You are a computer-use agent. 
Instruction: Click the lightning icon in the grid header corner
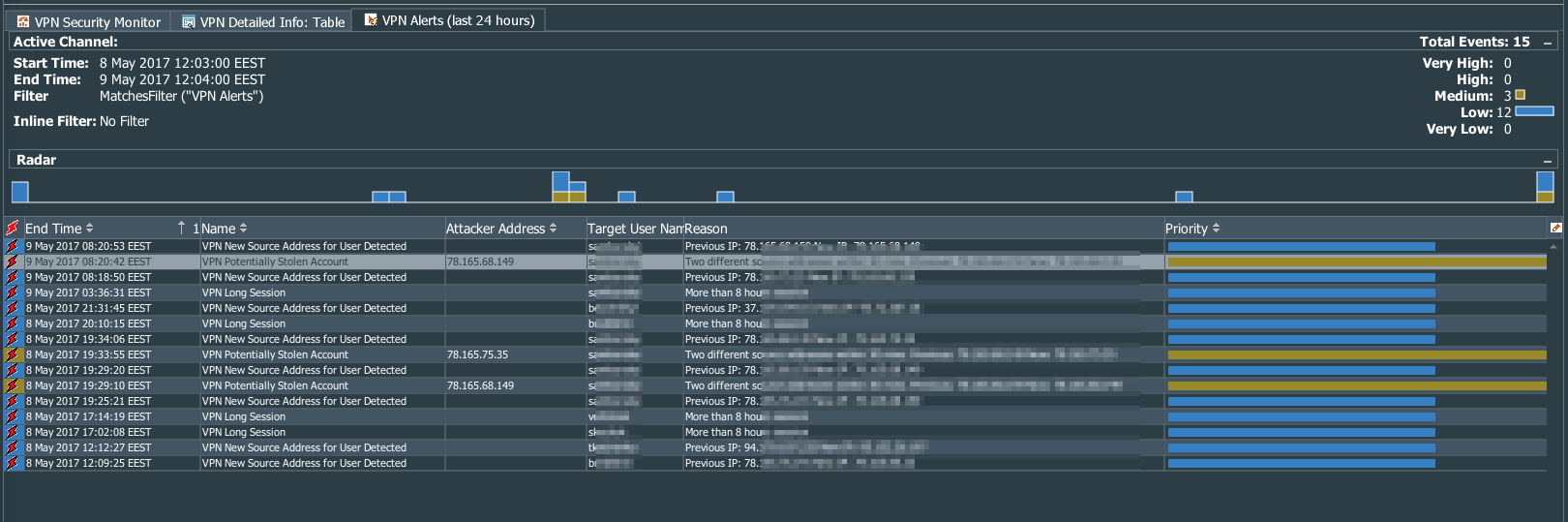coord(12,229)
